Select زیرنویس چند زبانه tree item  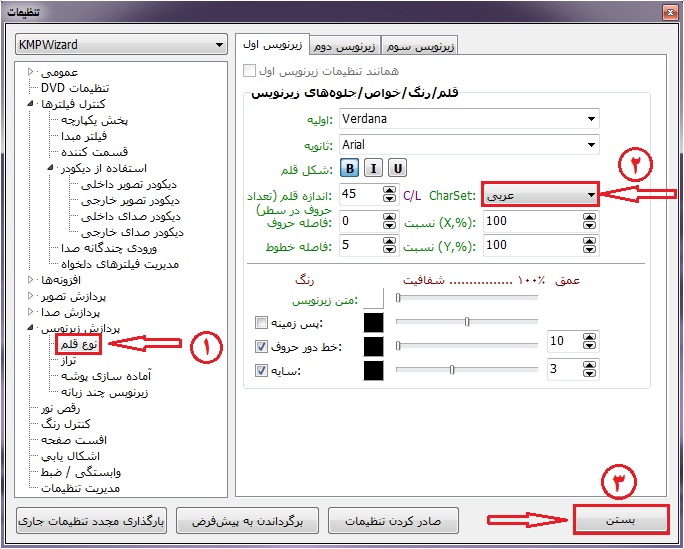[x=105, y=392]
